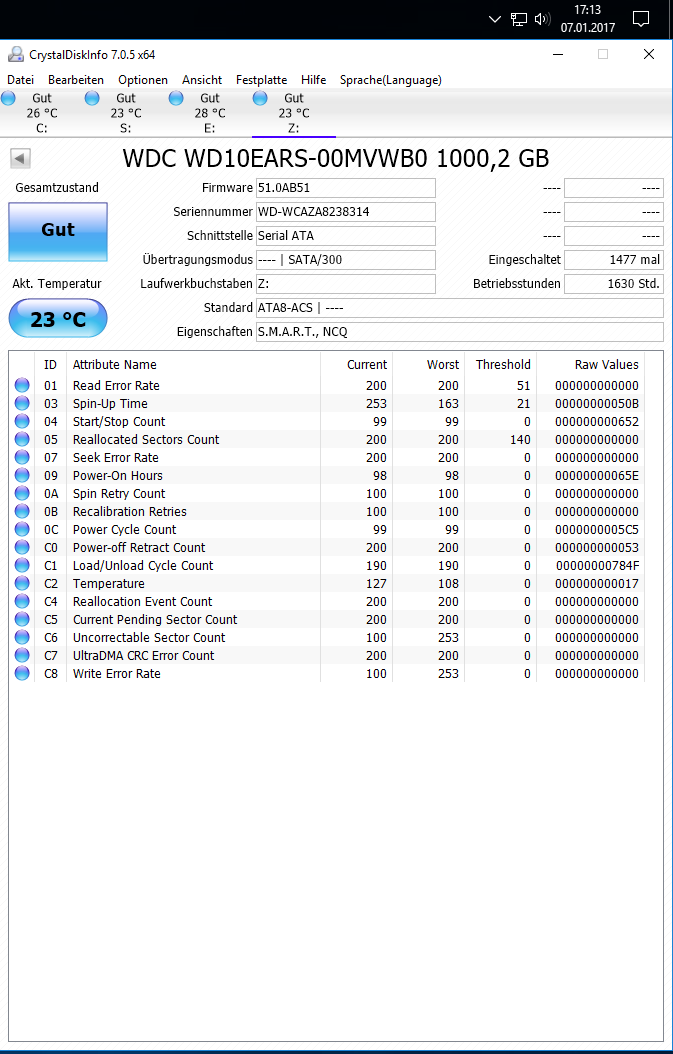The height and width of the screenshot is (1054, 673).
Task: Click the status orb for Spin Retry Count
Action: point(22,493)
